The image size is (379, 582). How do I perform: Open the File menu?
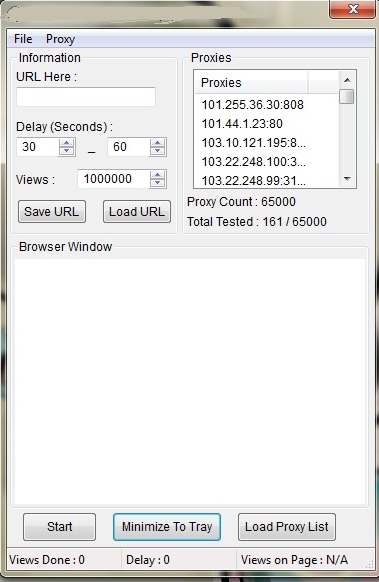[23, 39]
